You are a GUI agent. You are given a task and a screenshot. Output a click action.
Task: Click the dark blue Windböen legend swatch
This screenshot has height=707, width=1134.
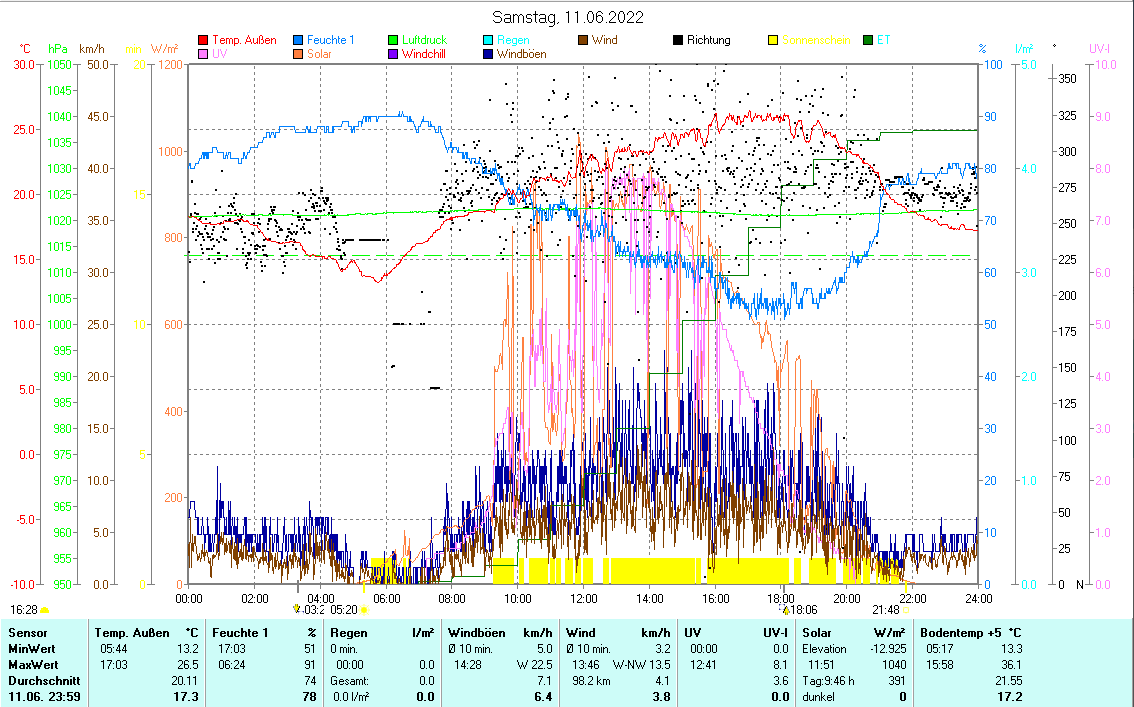[488, 54]
